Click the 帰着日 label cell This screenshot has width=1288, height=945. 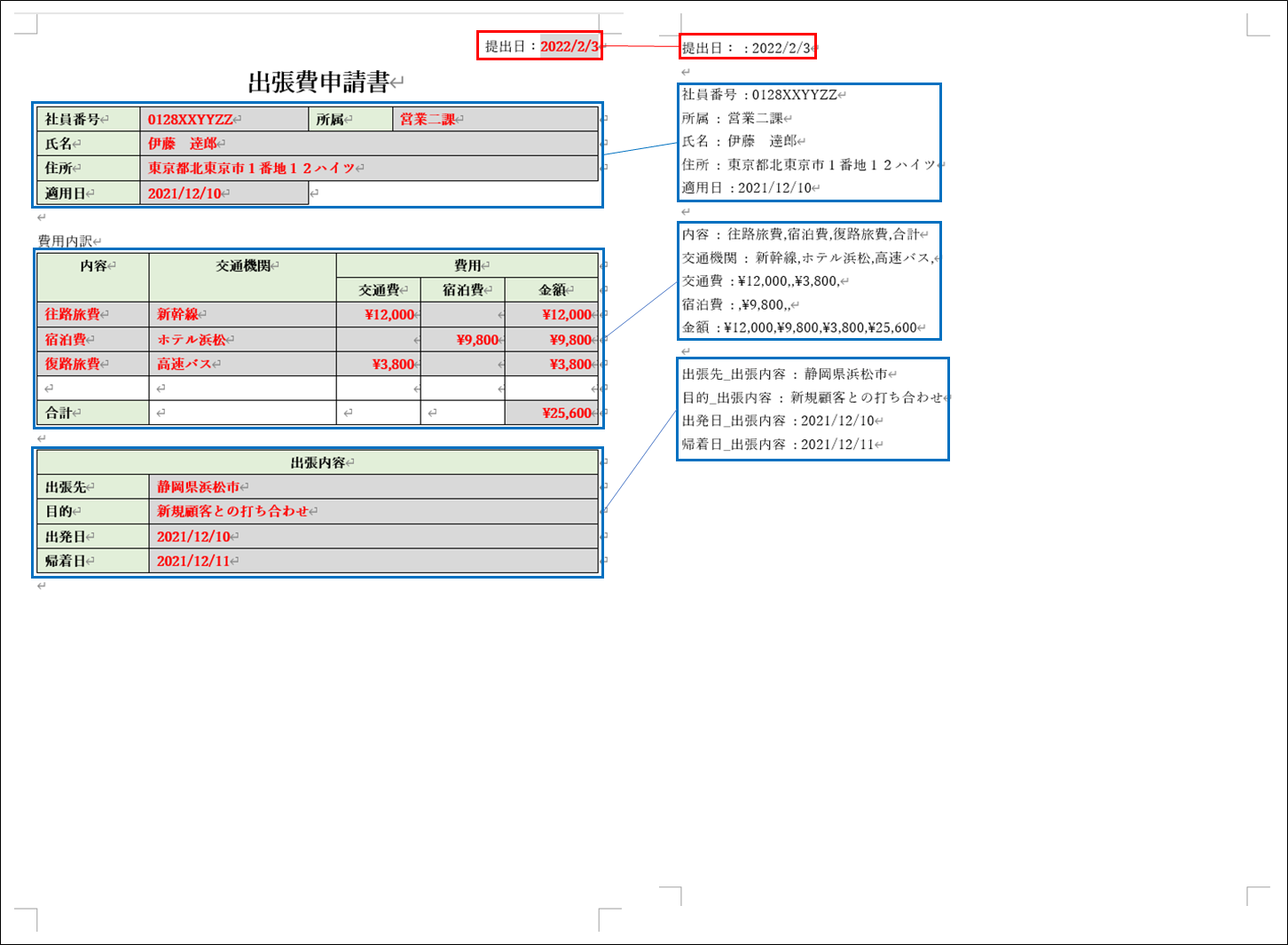tap(93, 561)
